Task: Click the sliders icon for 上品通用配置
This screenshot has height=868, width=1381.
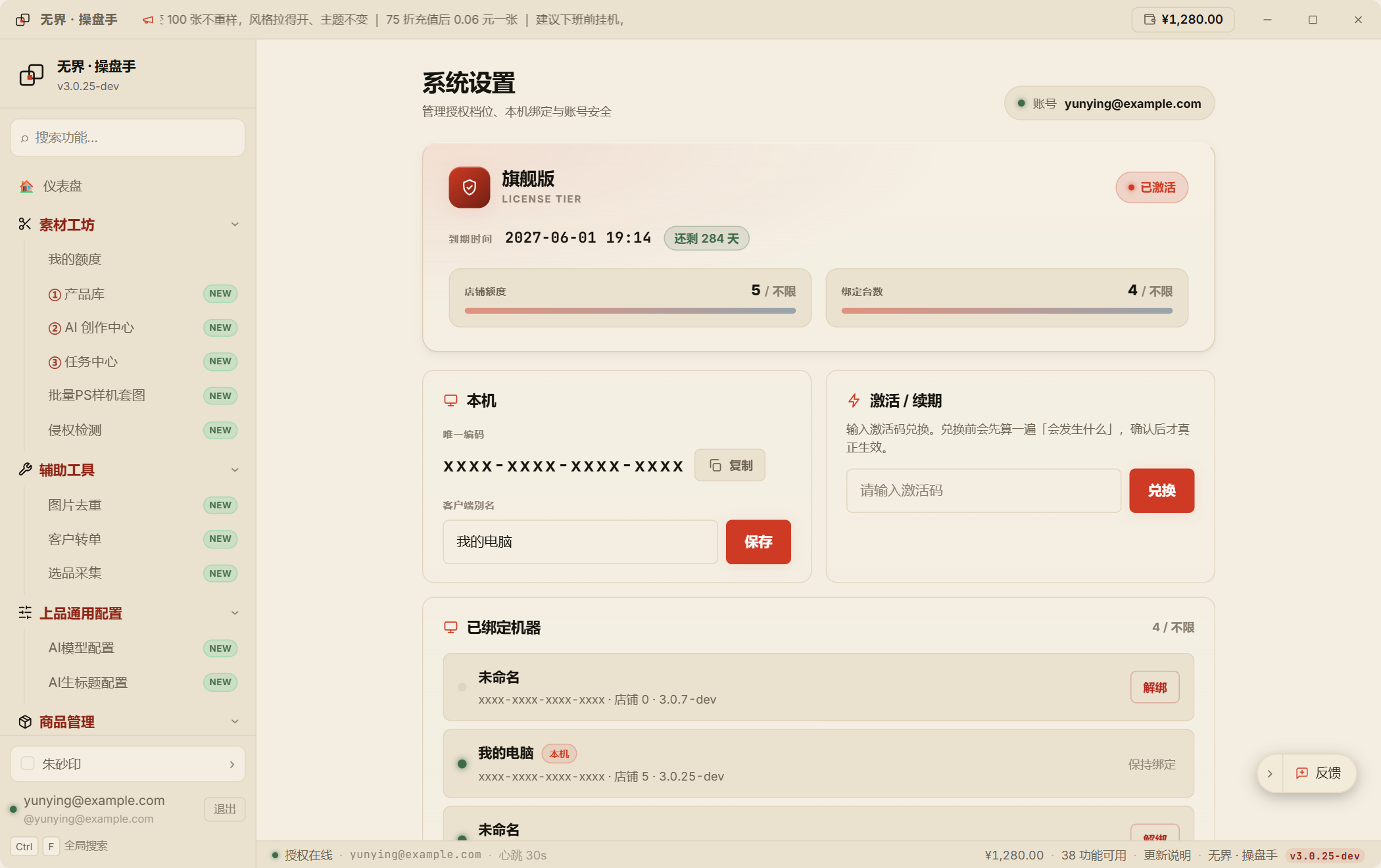Action: point(25,613)
